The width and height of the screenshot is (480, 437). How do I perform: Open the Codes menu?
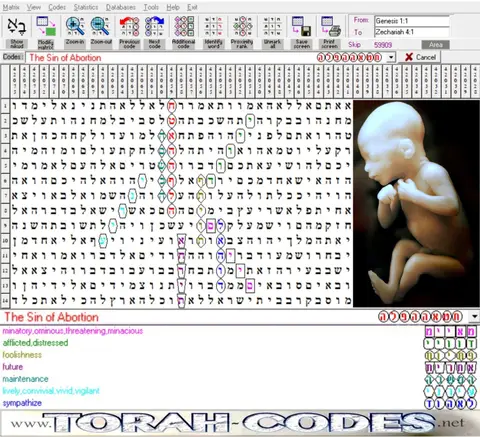[x=57, y=7]
